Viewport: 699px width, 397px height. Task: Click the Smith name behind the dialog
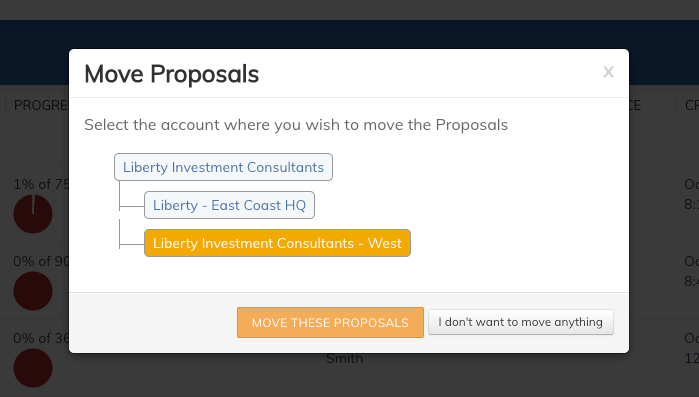pyautogui.click(x=344, y=358)
